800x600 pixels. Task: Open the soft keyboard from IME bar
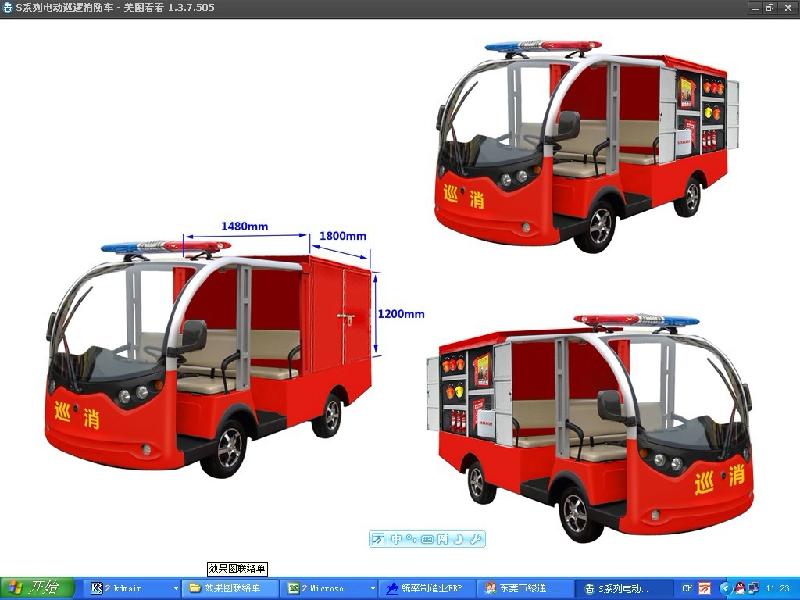click(427, 539)
